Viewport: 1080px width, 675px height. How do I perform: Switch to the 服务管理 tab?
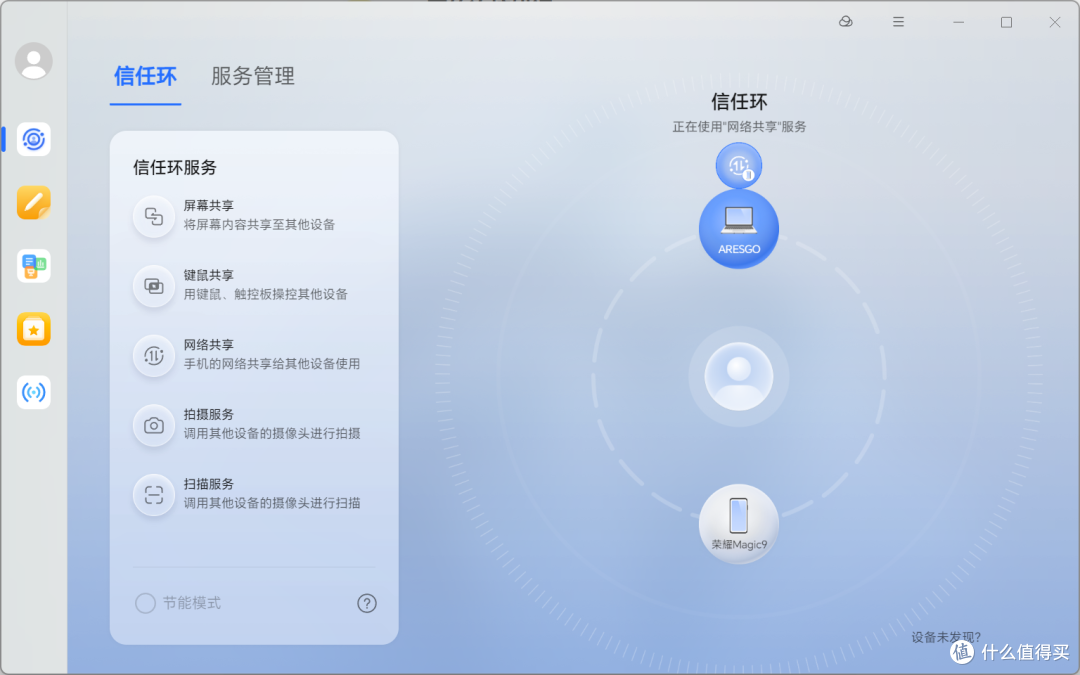coord(253,76)
